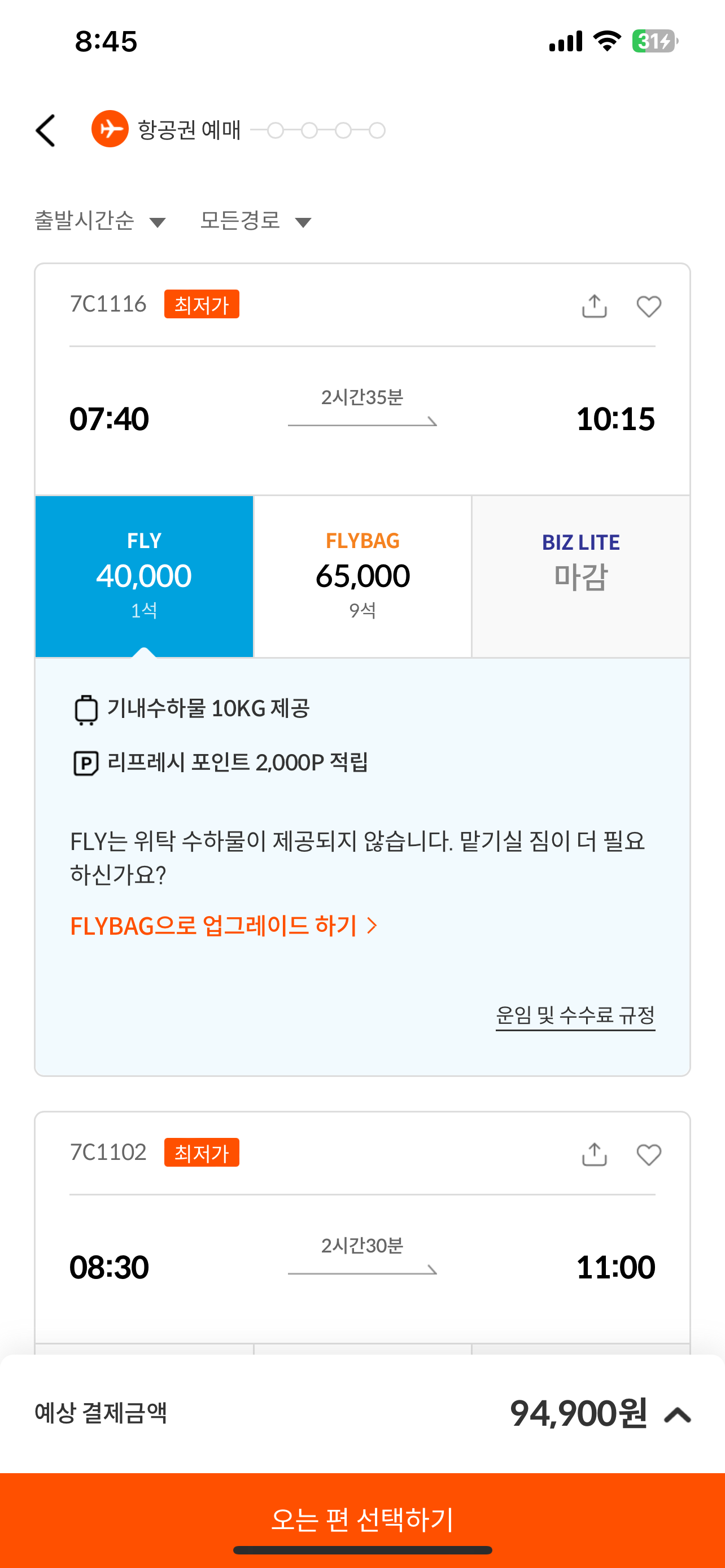Click the orange airplane booking icon
This screenshot has width=725, height=1568.
[110, 129]
